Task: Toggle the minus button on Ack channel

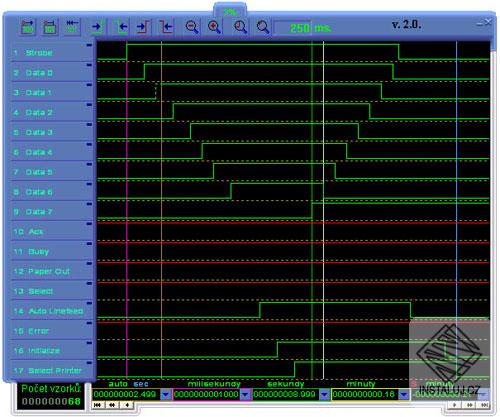Action: click(x=89, y=224)
